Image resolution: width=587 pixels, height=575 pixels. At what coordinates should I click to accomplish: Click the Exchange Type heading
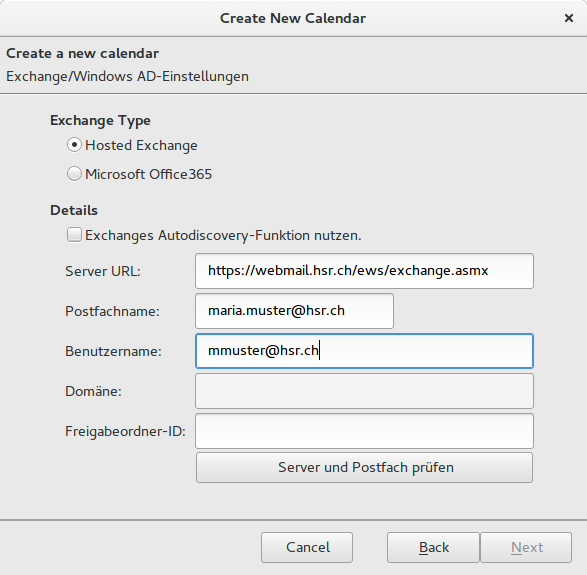click(100, 121)
